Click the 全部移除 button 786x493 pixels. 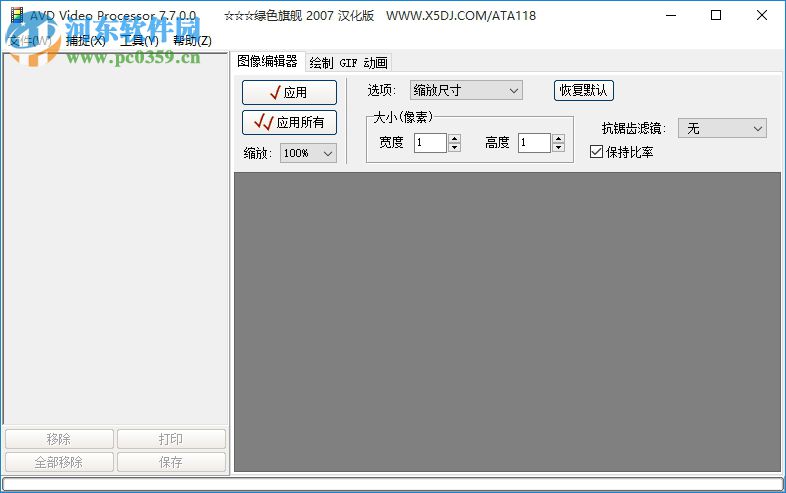(59, 462)
